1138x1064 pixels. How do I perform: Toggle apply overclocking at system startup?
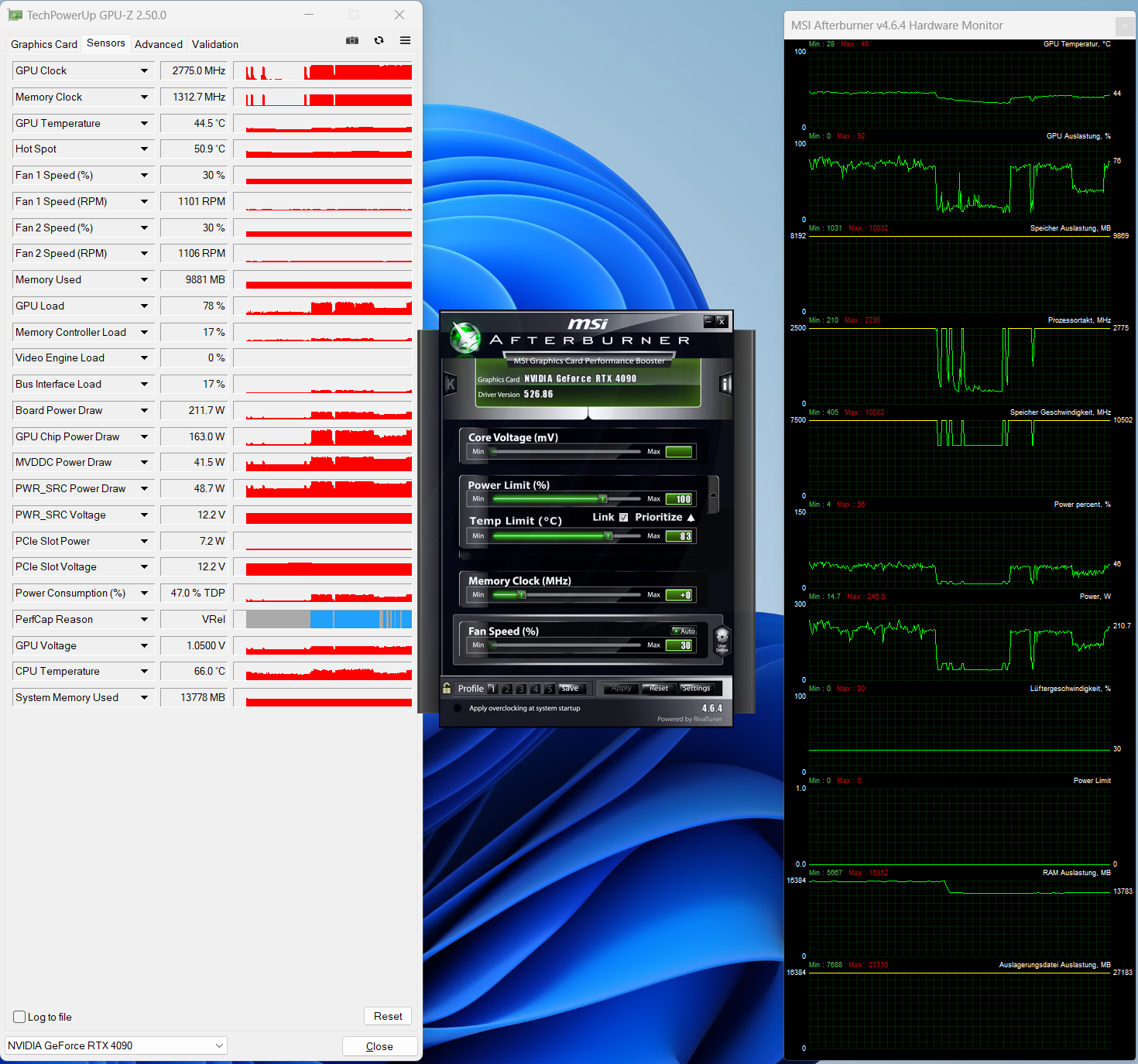[x=458, y=708]
